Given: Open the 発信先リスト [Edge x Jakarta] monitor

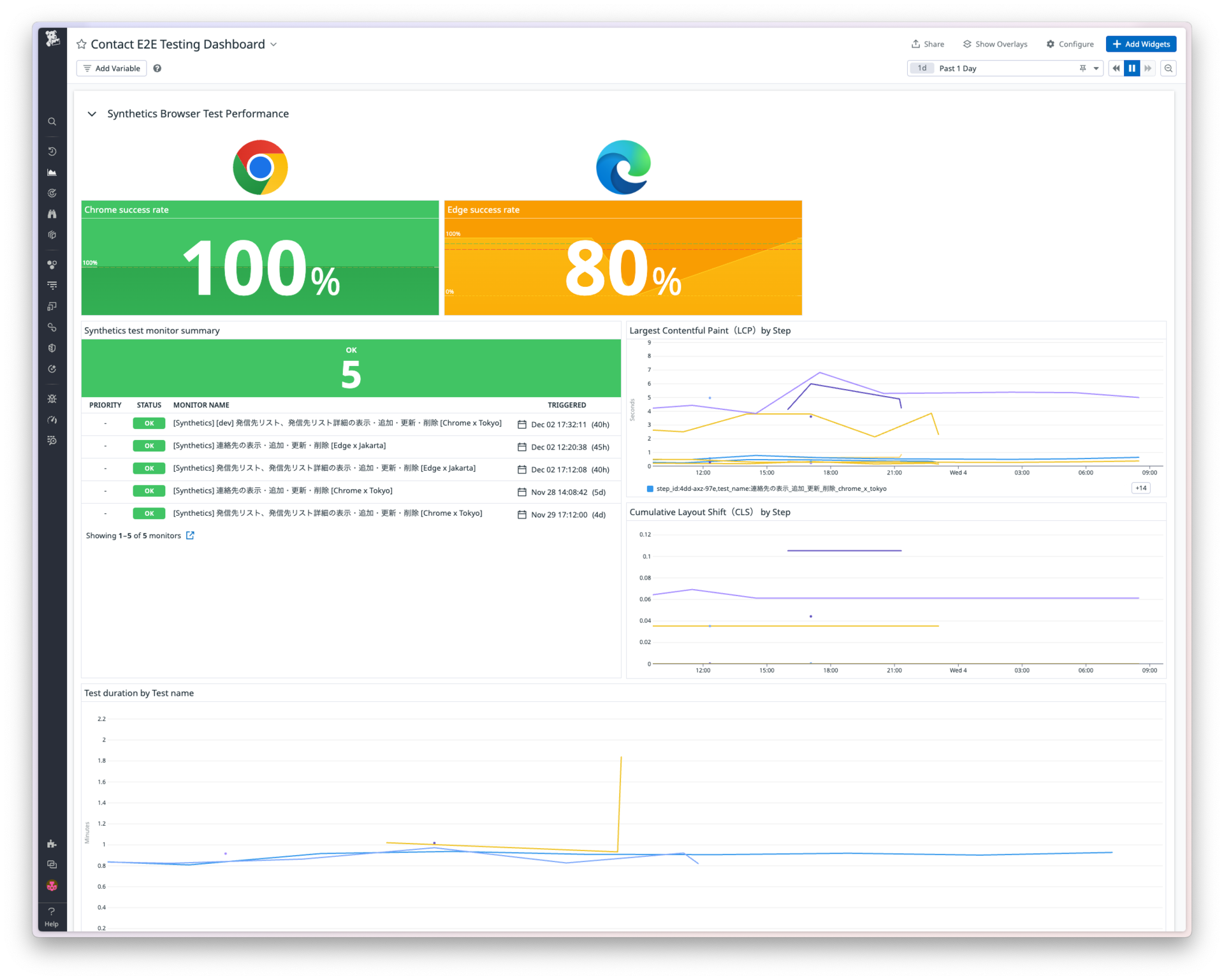Looking at the screenshot, I should click(x=351, y=469).
